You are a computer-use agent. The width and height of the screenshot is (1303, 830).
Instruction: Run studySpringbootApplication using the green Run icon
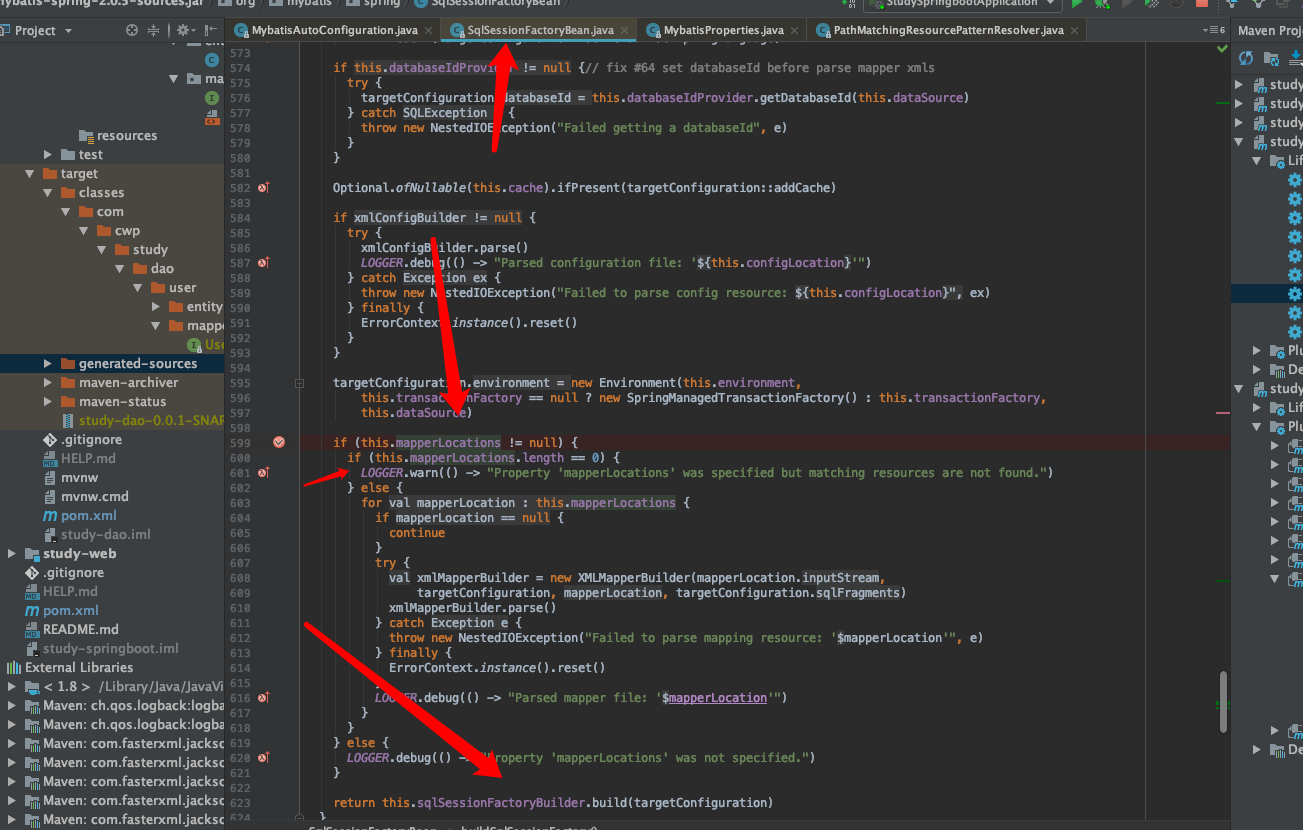(1077, 5)
